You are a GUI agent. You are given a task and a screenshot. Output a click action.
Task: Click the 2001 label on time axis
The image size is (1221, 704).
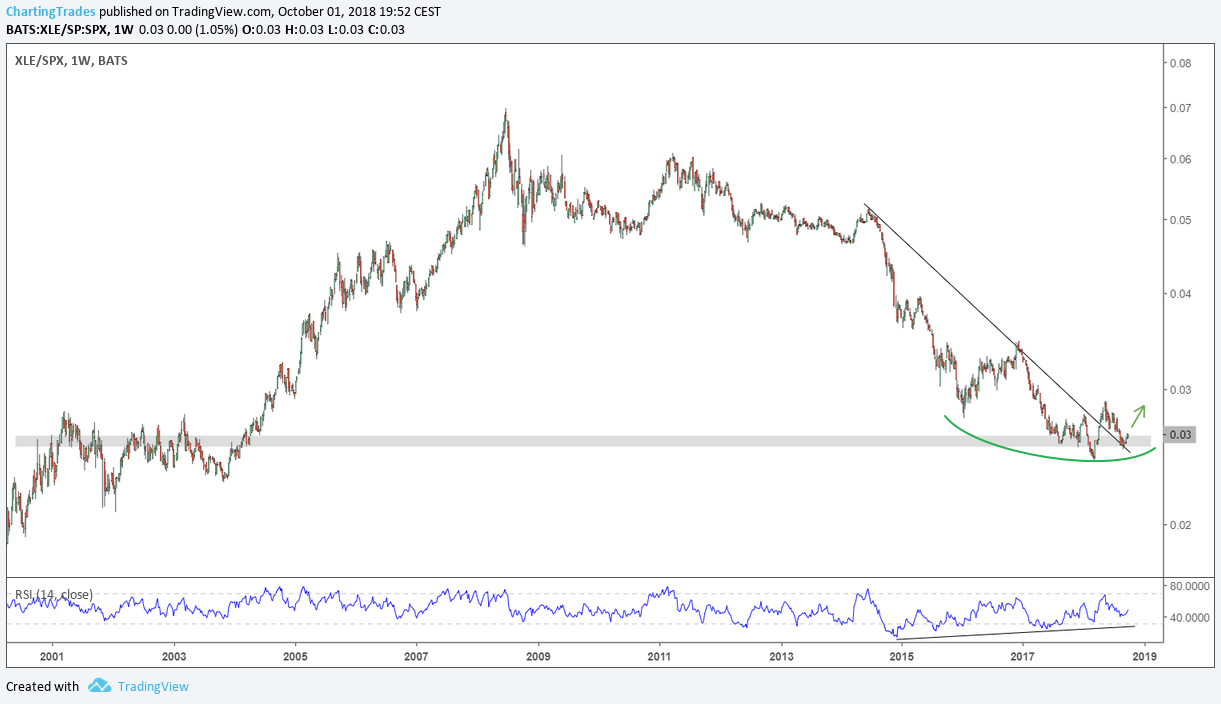click(52, 657)
